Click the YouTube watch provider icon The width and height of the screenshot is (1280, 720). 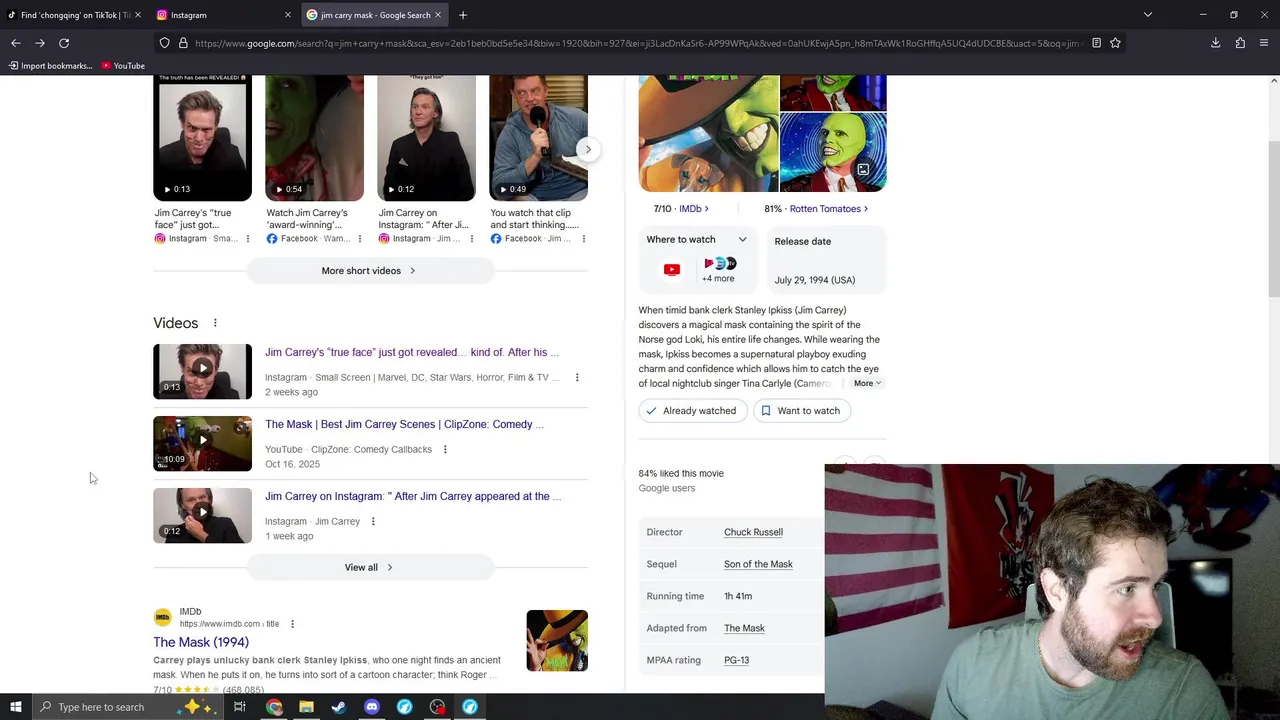coord(672,270)
